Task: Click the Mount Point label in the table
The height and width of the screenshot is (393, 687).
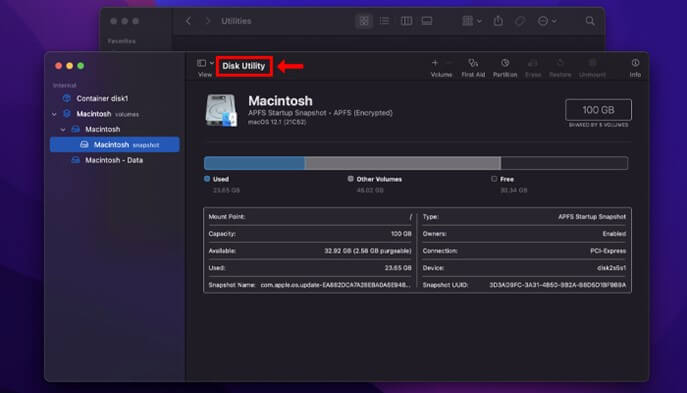Action: 227,217
